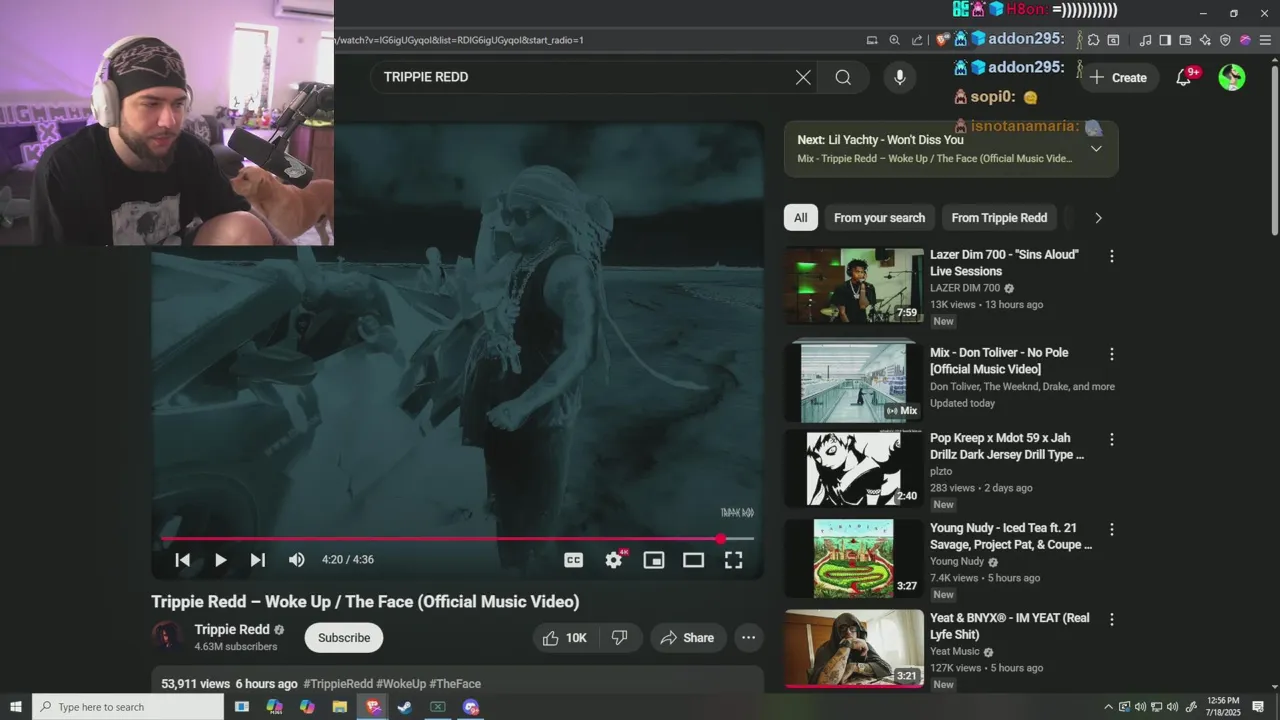
Task: Enable miniplayer mode icon
Action: (654, 560)
